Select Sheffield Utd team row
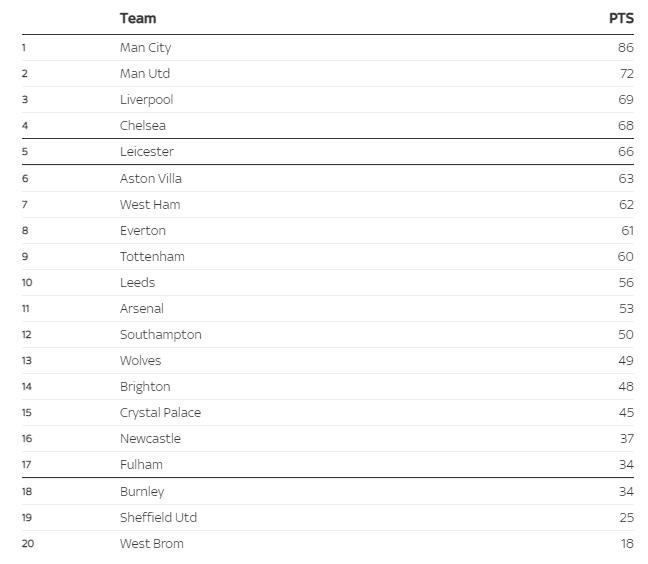The image size is (648, 564). pyautogui.click(x=158, y=518)
